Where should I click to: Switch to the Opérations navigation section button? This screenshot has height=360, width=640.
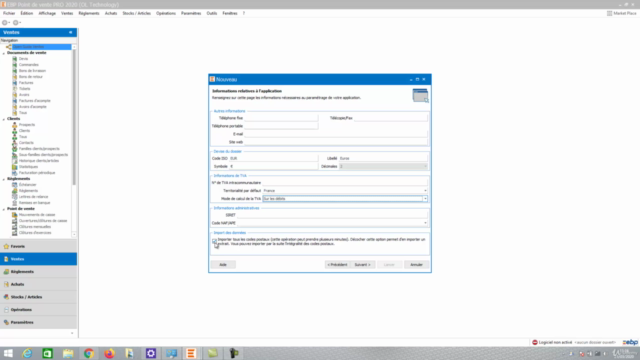click(38, 310)
